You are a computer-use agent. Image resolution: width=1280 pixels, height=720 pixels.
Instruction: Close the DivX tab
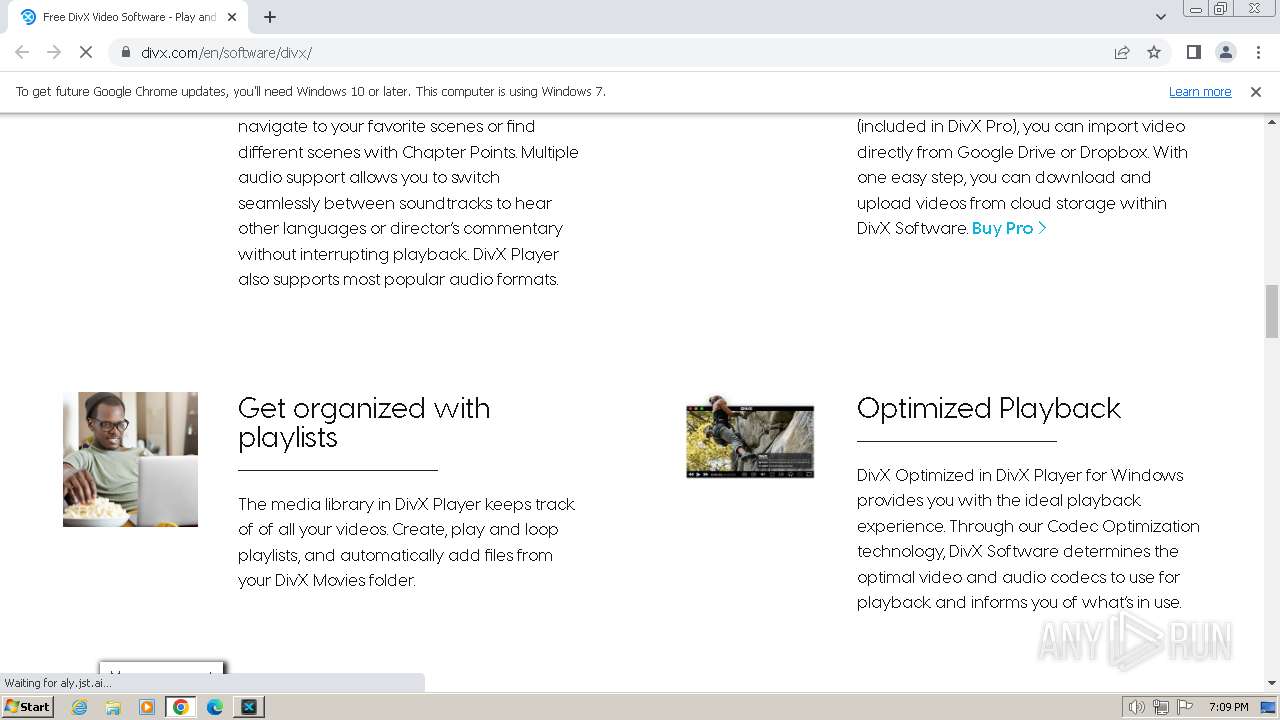(232, 17)
